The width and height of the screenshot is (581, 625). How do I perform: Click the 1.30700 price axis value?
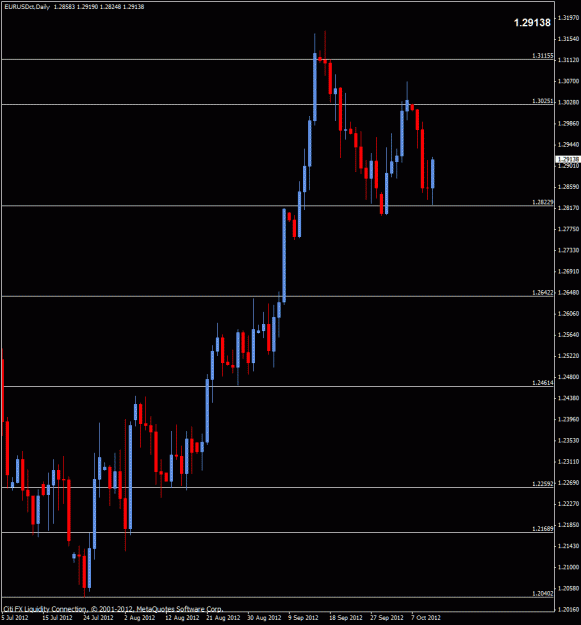click(x=568, y=81)
